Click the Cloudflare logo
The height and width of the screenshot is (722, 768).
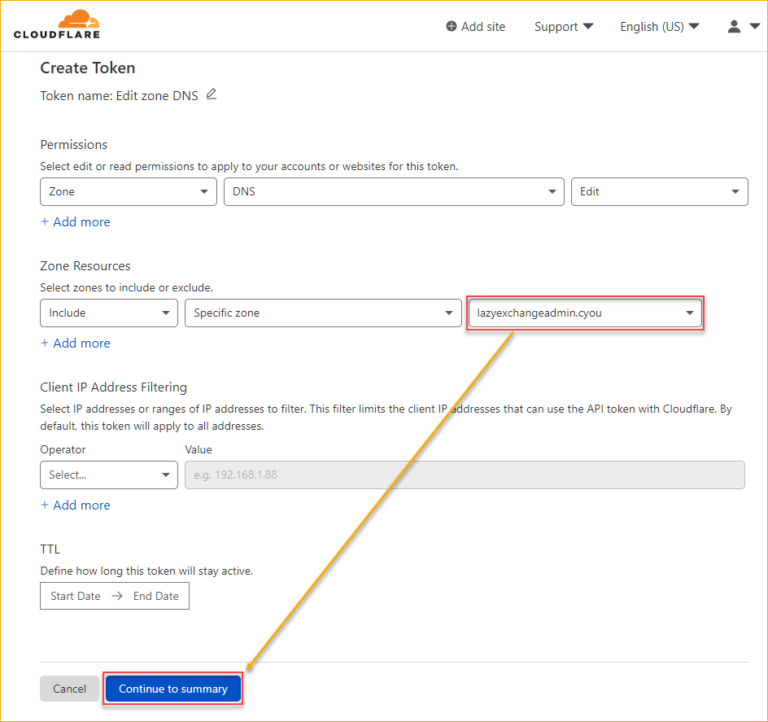pos(56,24)
